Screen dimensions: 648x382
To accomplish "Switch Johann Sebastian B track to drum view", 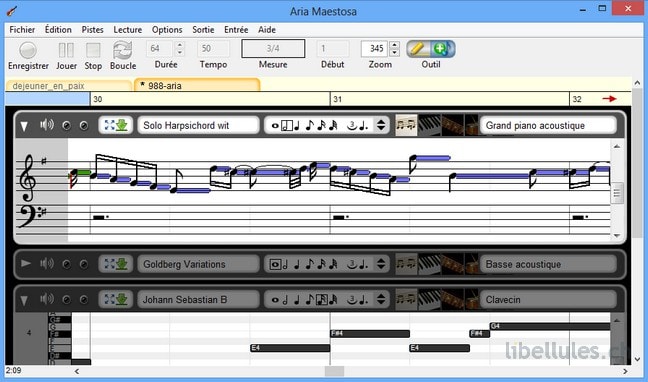I will (x=471, y=300).
